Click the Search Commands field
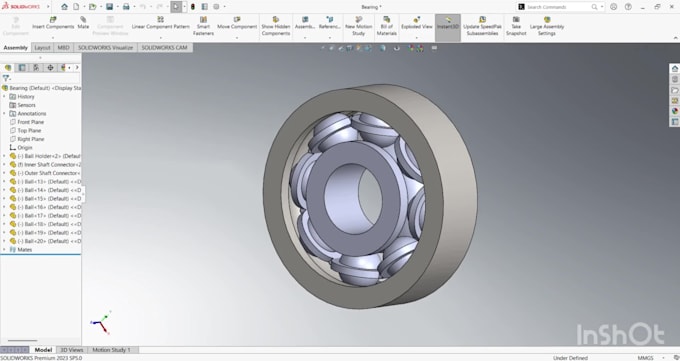Screen dimensions: 680x361 coord(558,7)
